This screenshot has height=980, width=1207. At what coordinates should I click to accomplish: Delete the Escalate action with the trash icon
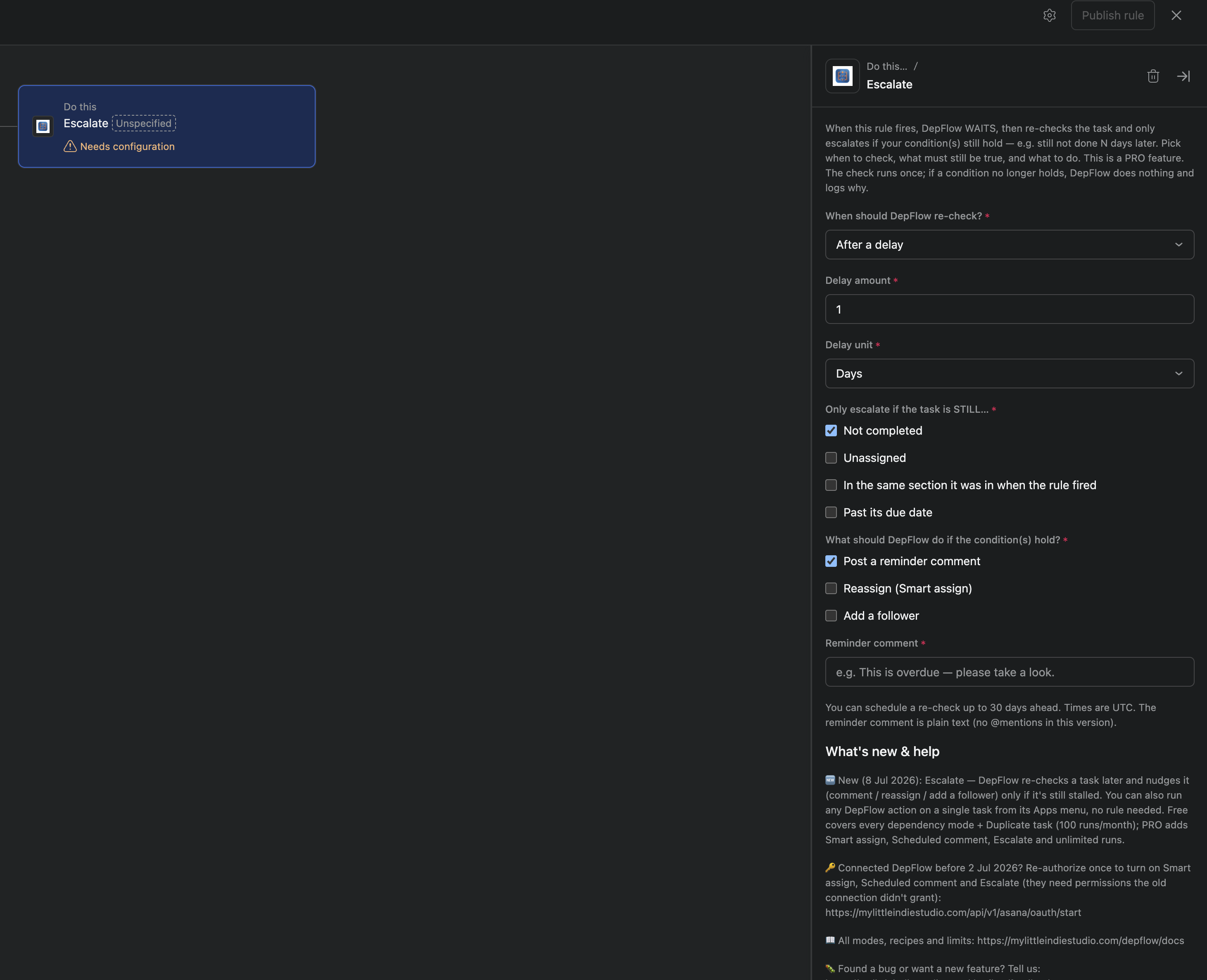pos(1153,76)
